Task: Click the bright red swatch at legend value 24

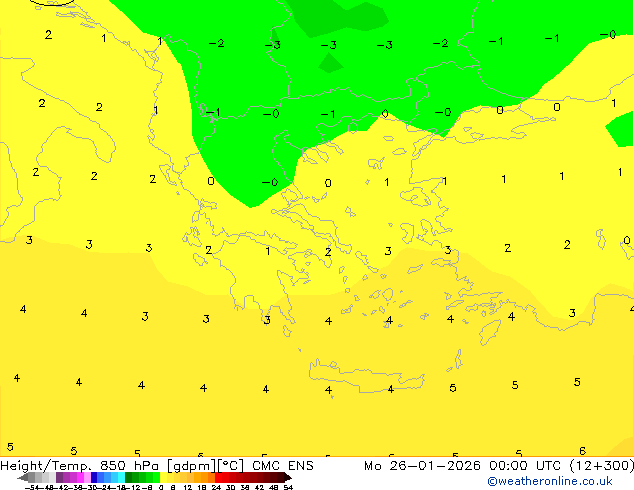Action: (x=218, y=477)
